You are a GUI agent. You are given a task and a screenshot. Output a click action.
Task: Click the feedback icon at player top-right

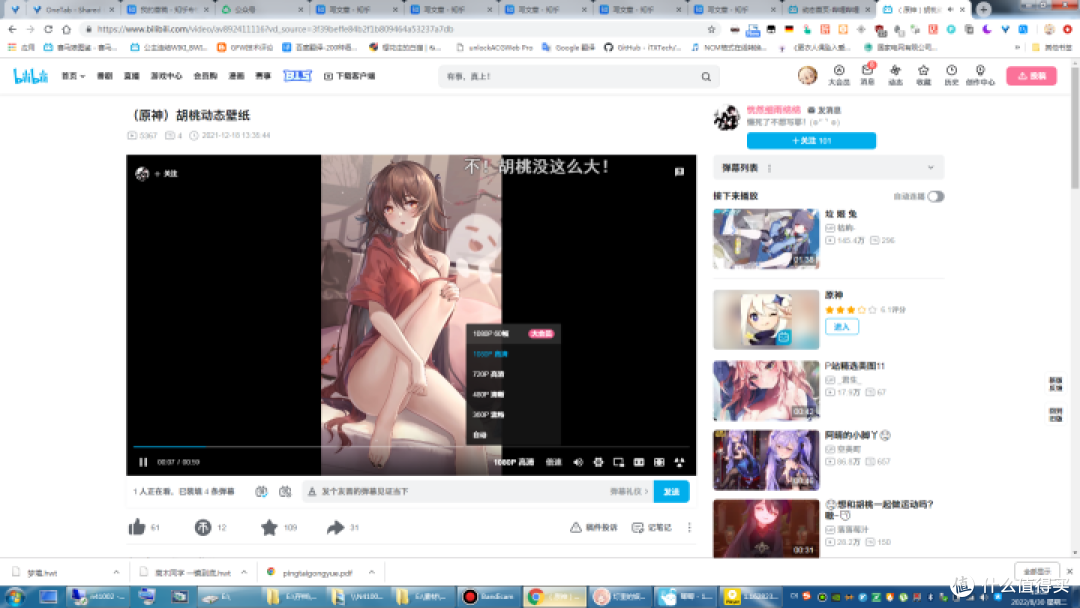[679, 171]
